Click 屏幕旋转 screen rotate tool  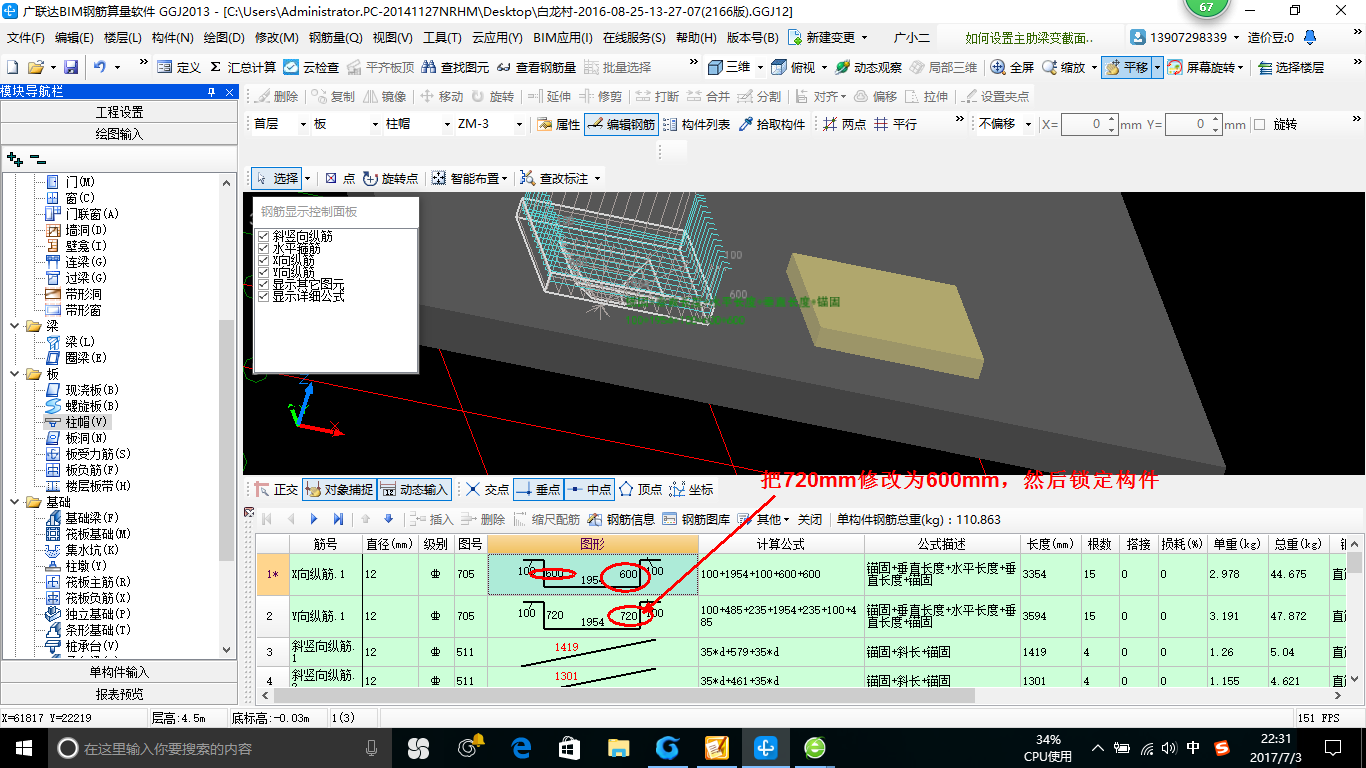tap(1203, 67)
